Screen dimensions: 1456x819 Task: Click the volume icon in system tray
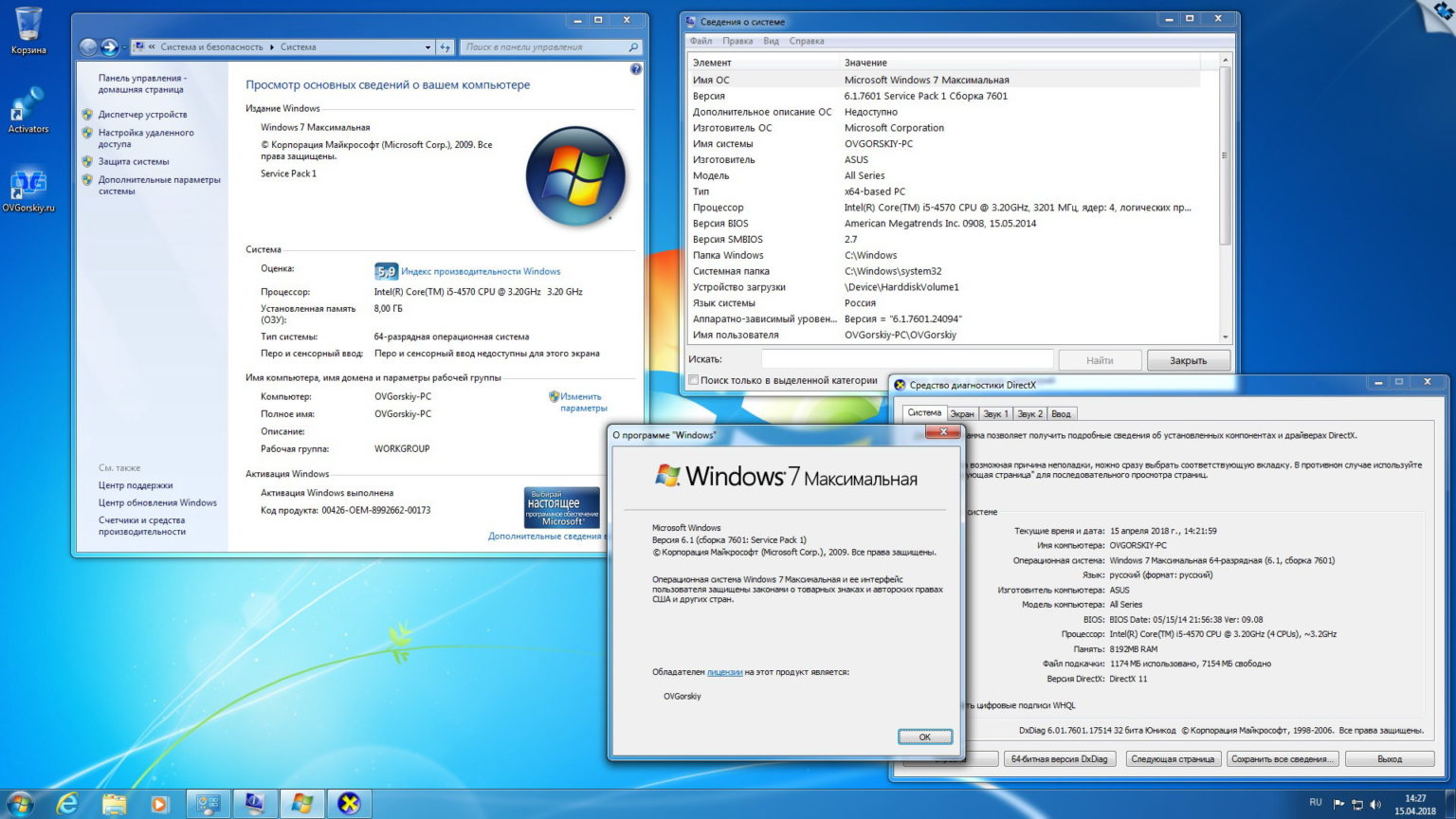coord(1375,804)
